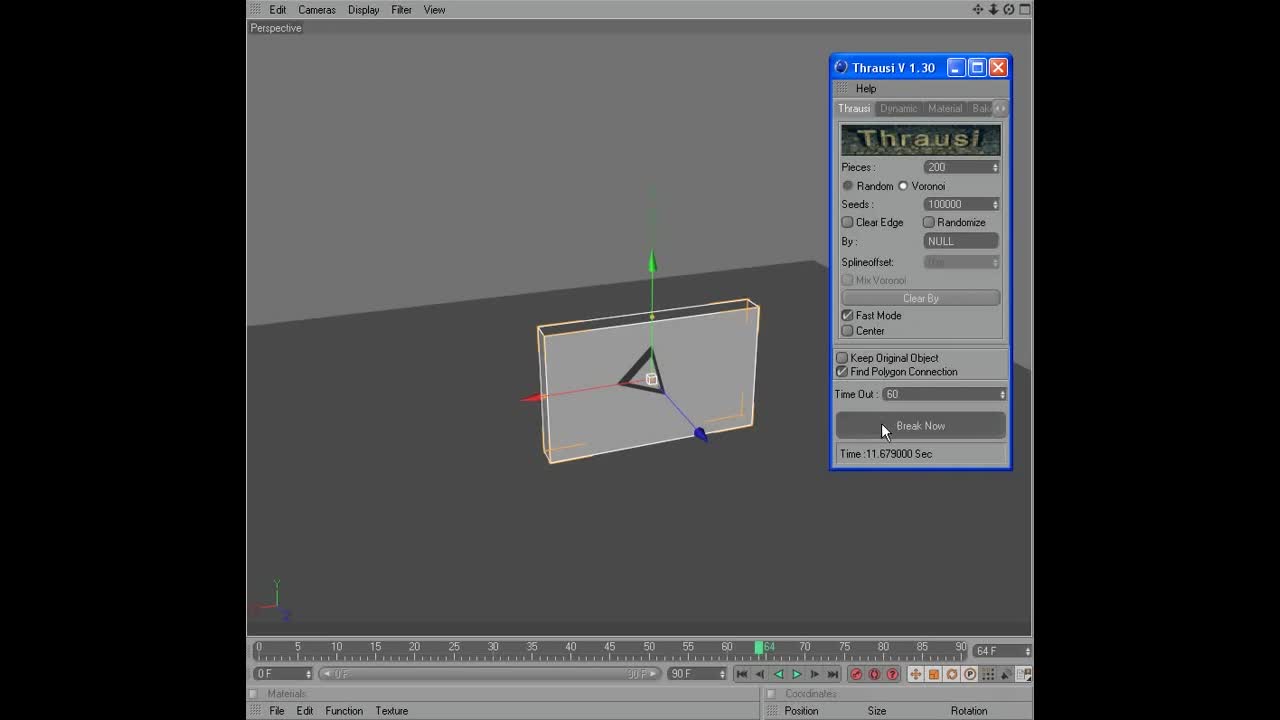Click the tab scroll arrows in Thrausi
Viewport: 1280px width, 720px height.
pos(1000,108)
